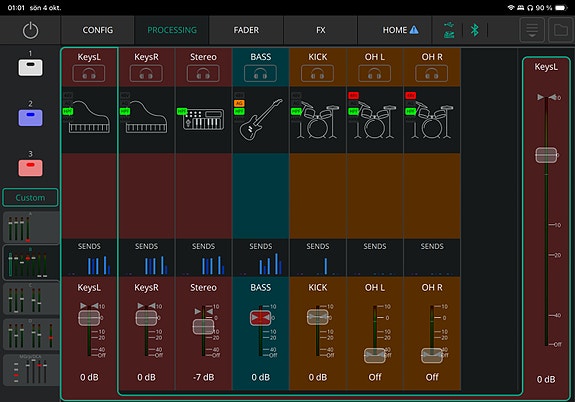Click the orange AG indicator on BASS
Image resolution: width=575 pixels, height=402 pixels.
pyautogui.click(x=239, y=103)
